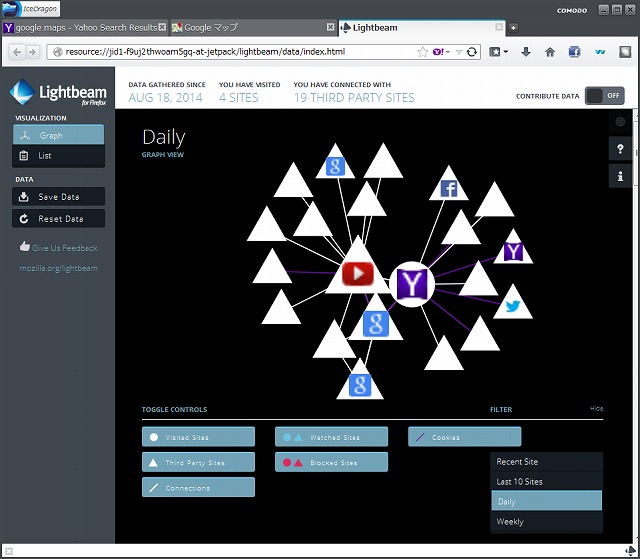Viewport: 640px width, 559px height.
Task: Hide the toggle controls panel
Action: (596, 408)
